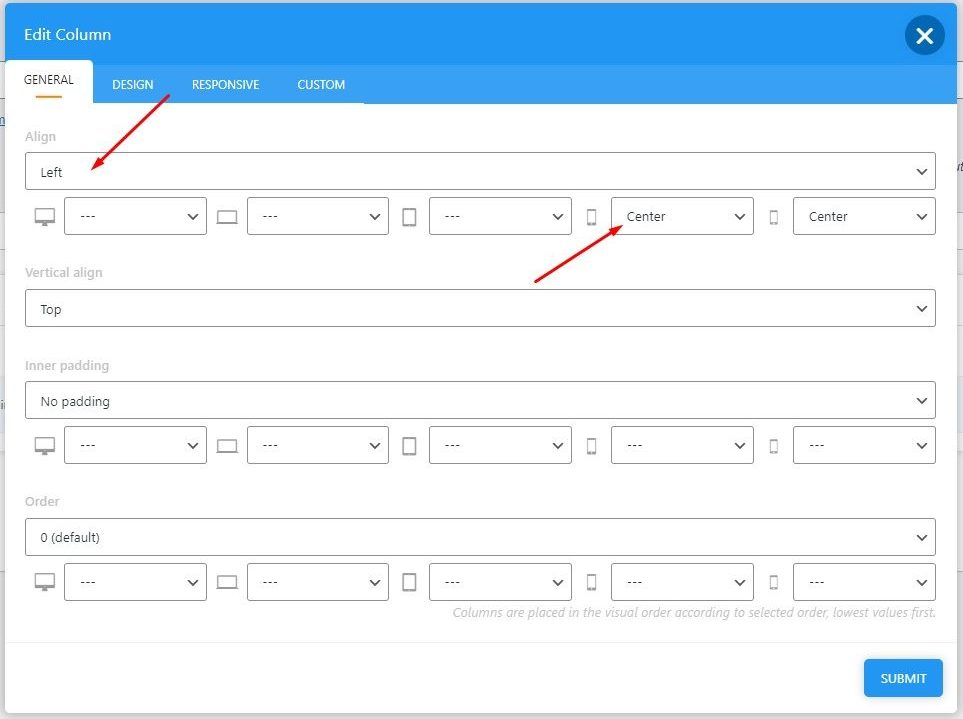Click the large phone icon in Align row
This screenshot has height=719, width=963.
[591, 217]
